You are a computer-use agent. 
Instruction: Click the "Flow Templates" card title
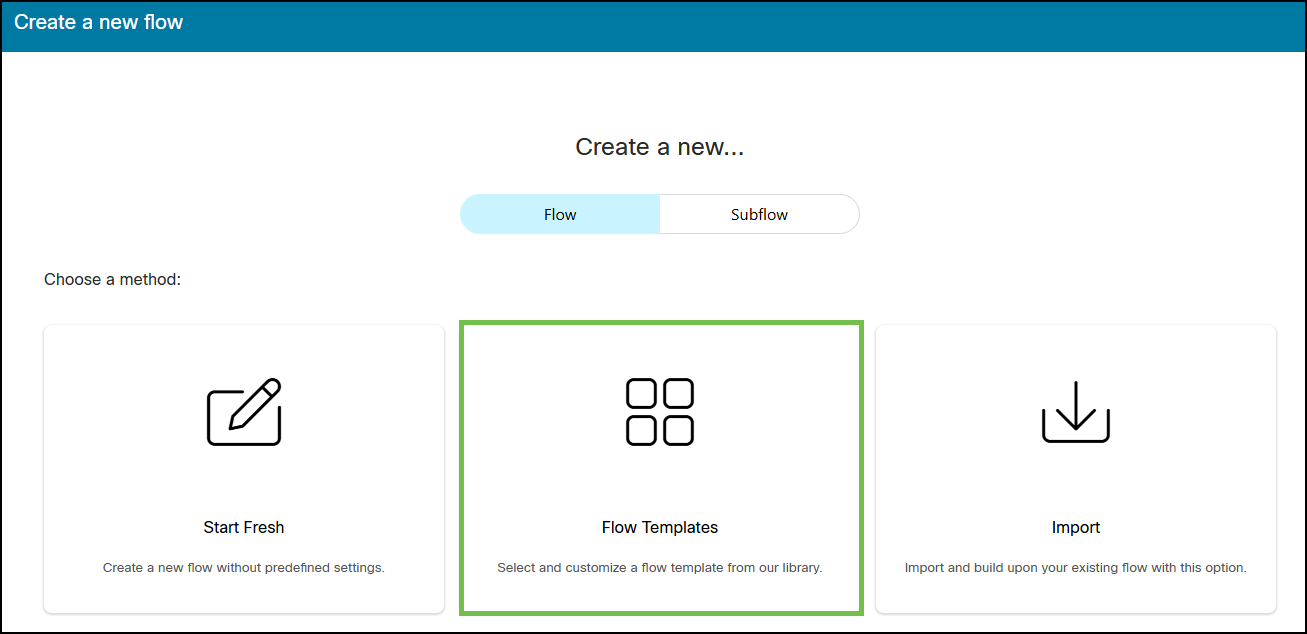click(660, 527)
